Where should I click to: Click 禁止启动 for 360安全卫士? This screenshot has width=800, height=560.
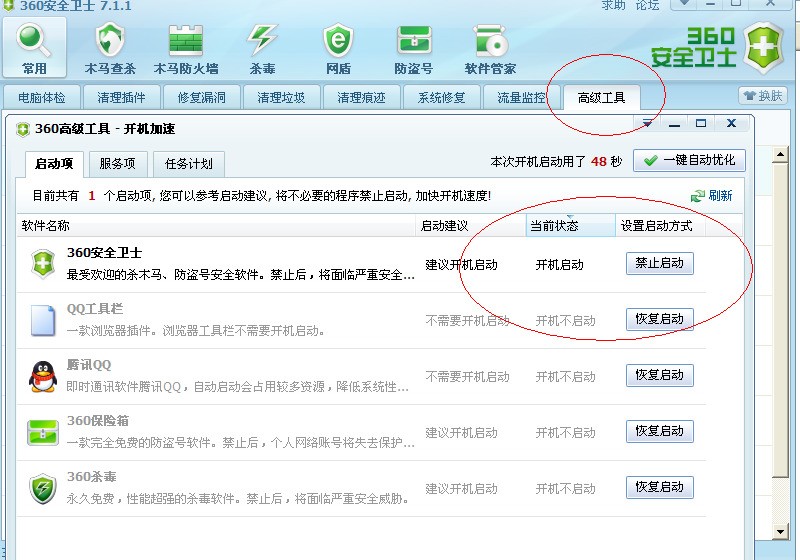pyautogui.click(x=660, y=263)
